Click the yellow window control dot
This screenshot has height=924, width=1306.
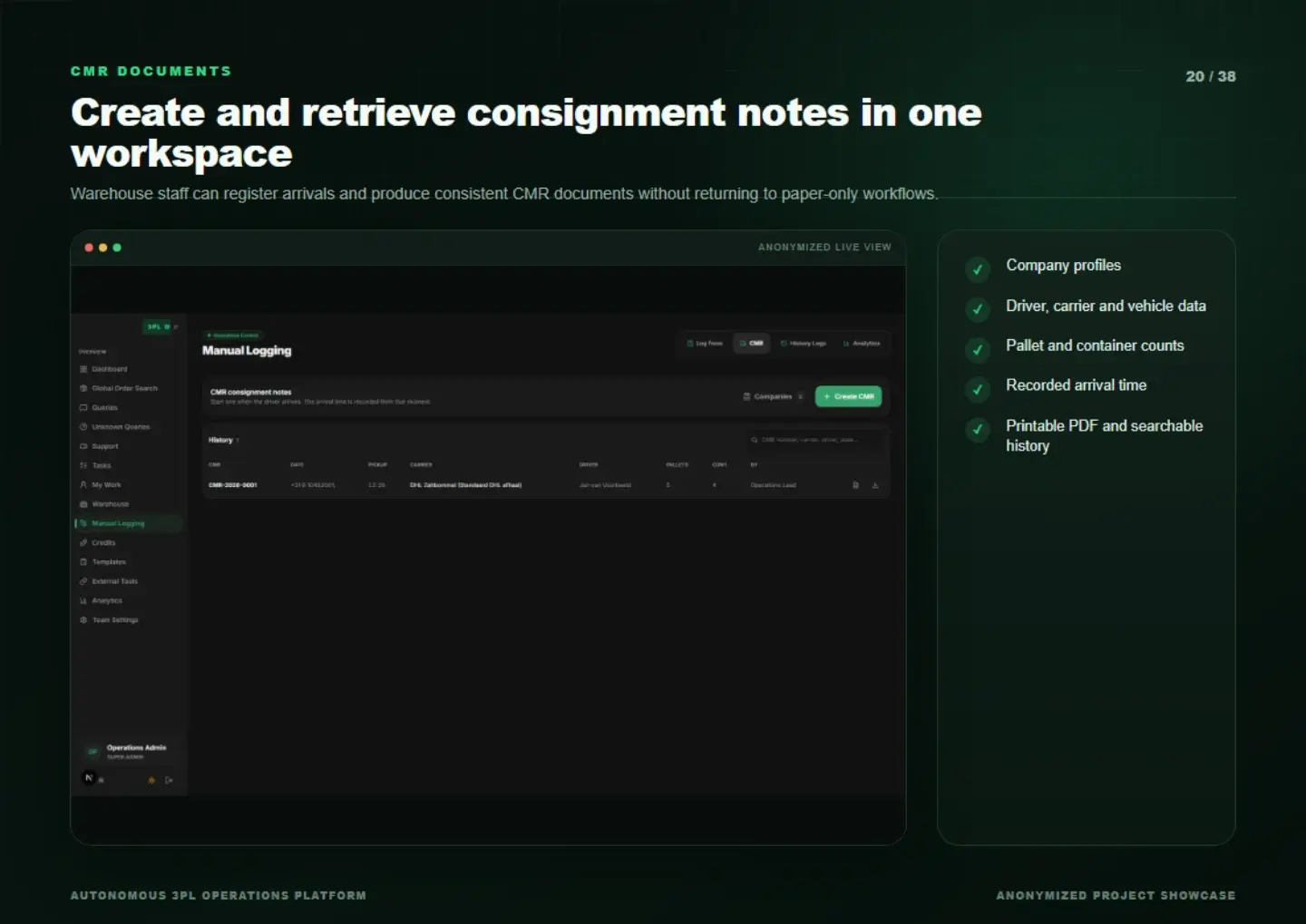coord(103,248)
